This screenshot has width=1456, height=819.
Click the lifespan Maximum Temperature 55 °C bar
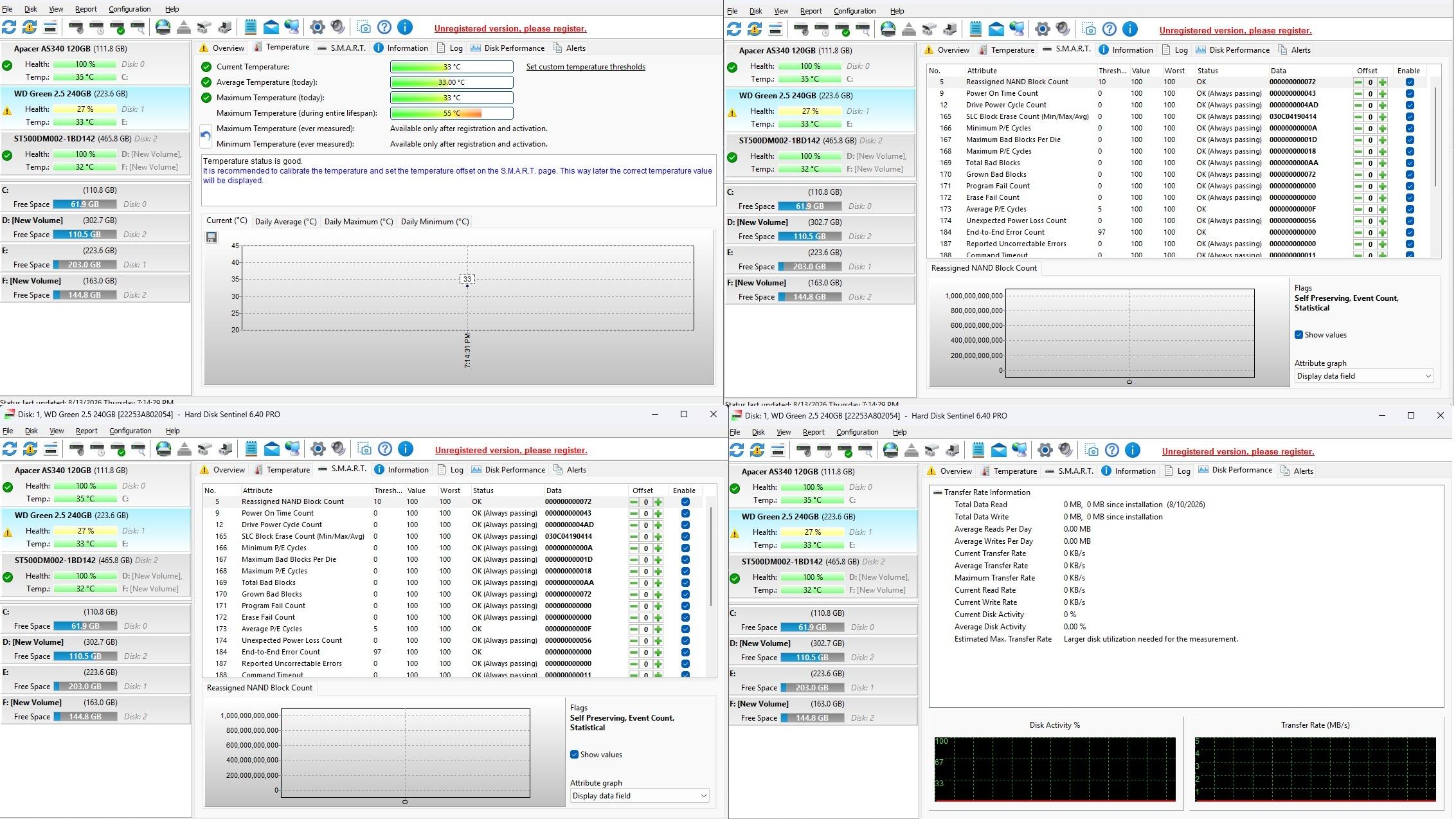[x=451, y=113]
